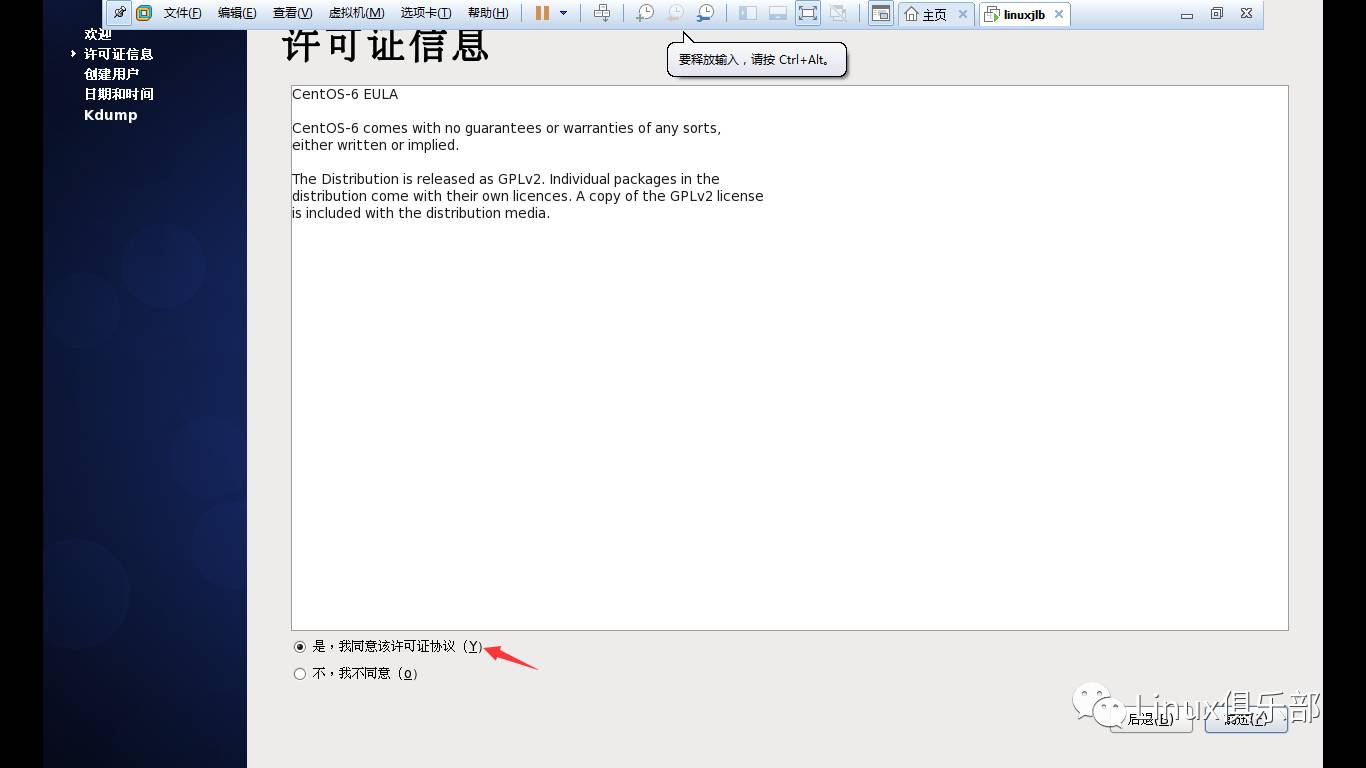Screen dimensions: 1366x768
Task: Click the VMware library icon beside the pin
Action: coord(144,13)
